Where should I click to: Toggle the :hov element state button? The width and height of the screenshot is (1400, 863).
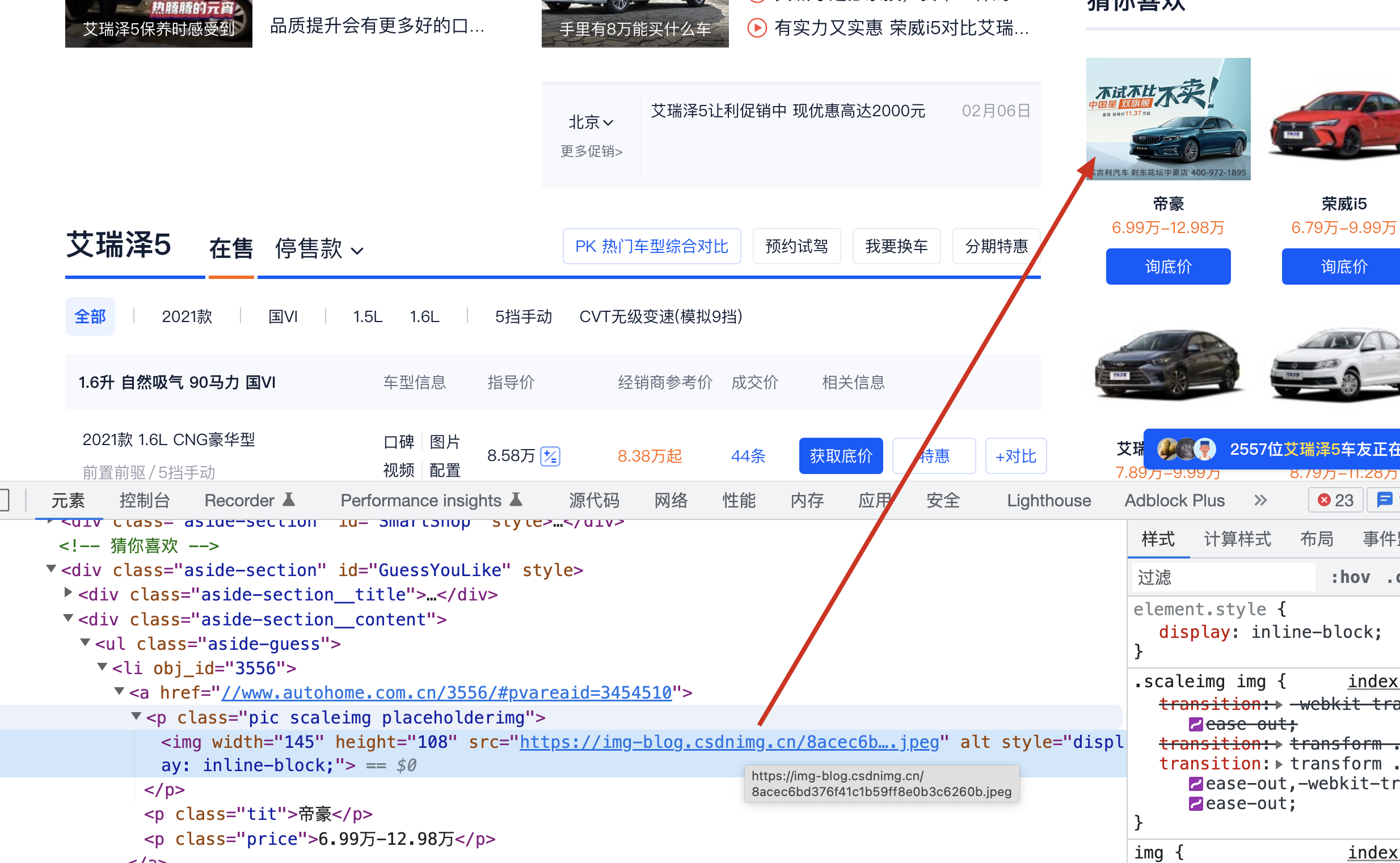(1350, 577)
